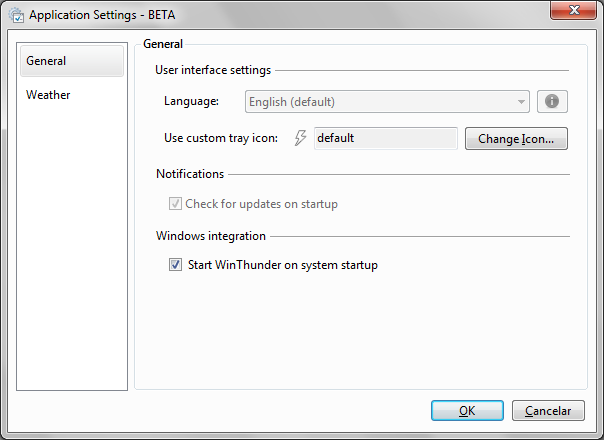The image size is (604, 440).
Task: Click the Cancelar button
Action: click(x=548, y=411)
